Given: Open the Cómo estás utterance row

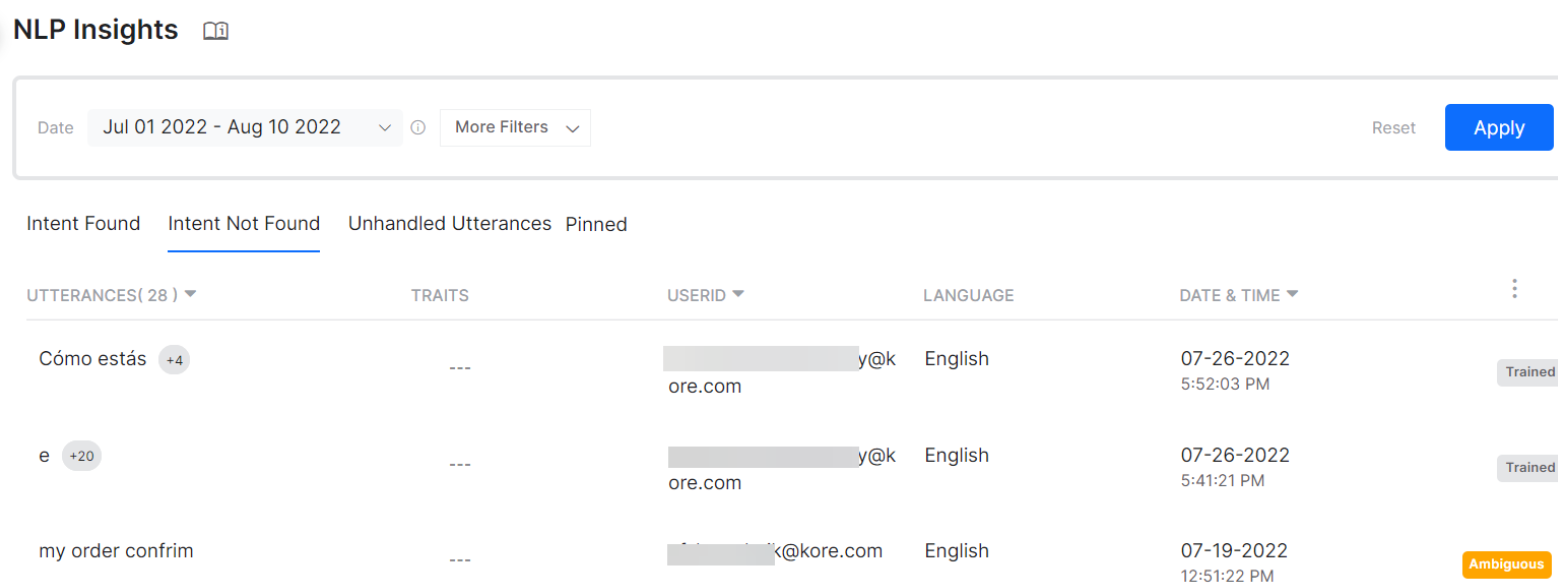Looking at the screenshot, I should point(92,359).
